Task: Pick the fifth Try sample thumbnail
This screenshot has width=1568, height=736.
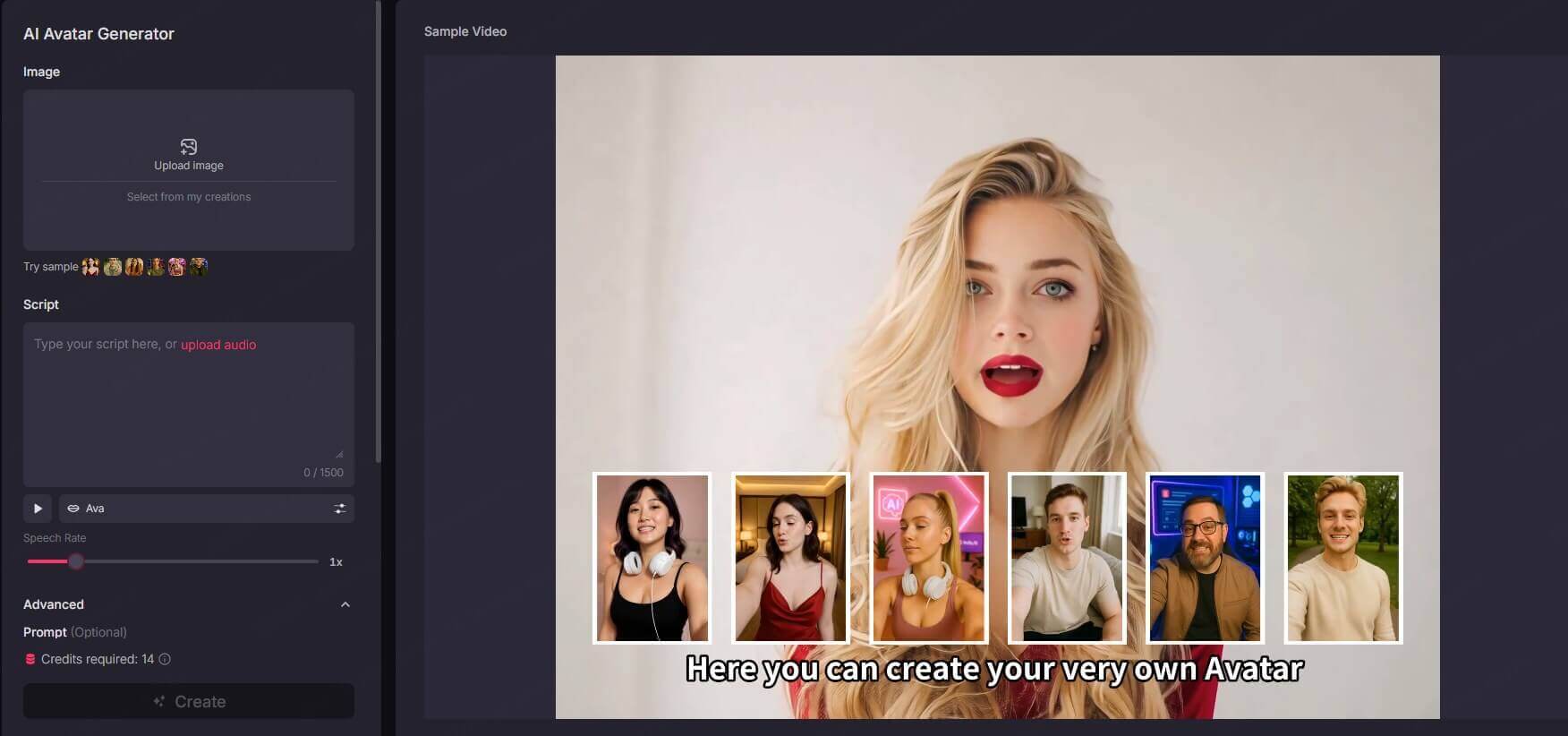Action: pos(177,267)
